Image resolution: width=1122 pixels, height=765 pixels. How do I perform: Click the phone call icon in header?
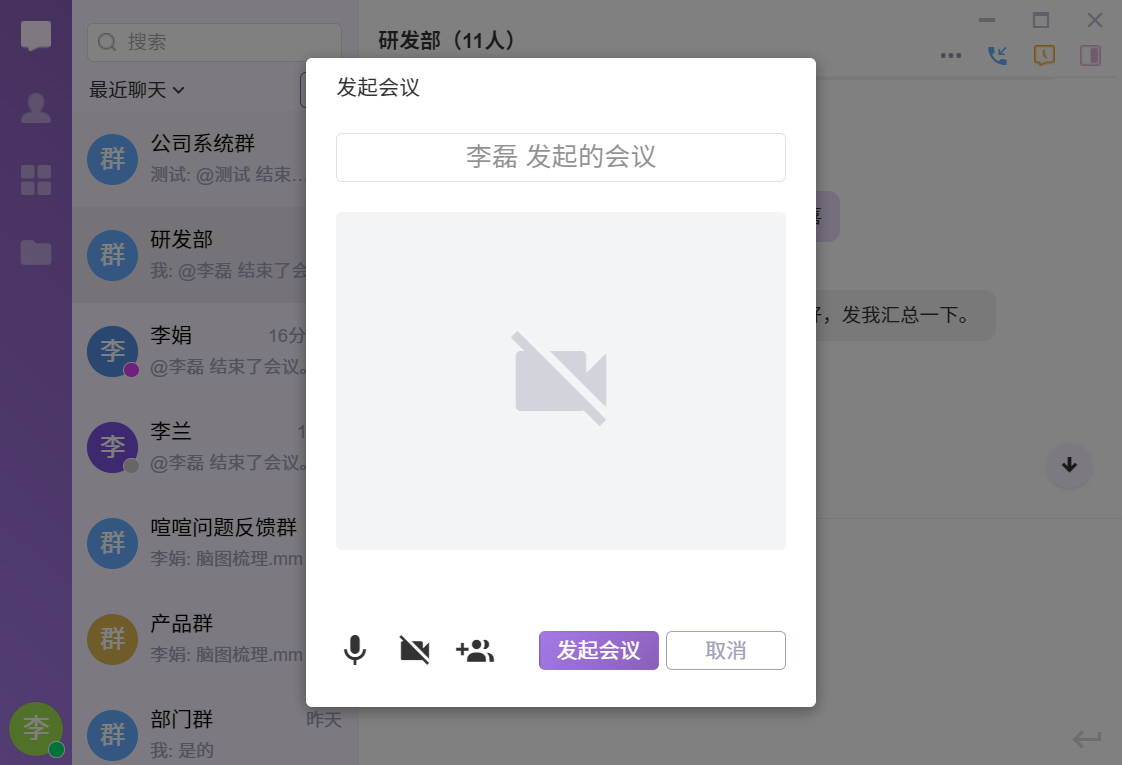coord(997,56)
